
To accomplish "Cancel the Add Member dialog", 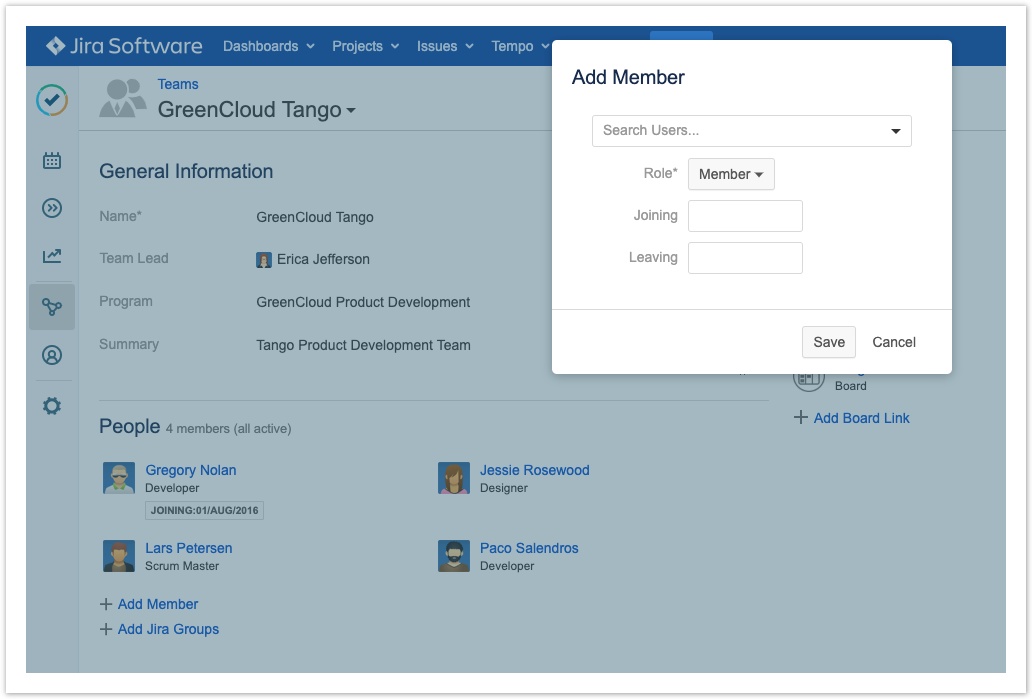I will coord(893,342).
